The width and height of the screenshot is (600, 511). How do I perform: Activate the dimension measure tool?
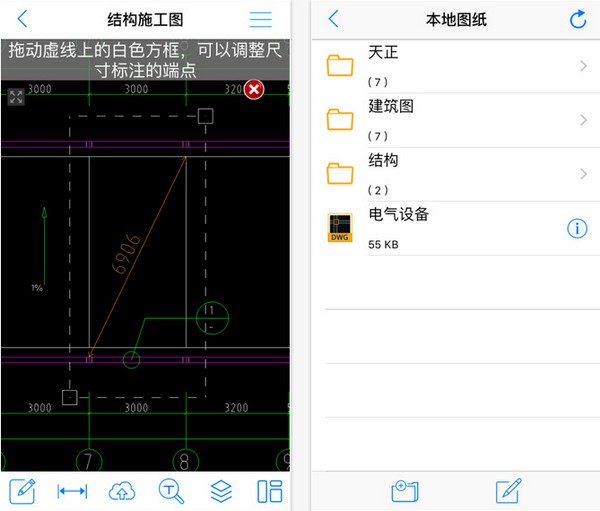point(72,491)
